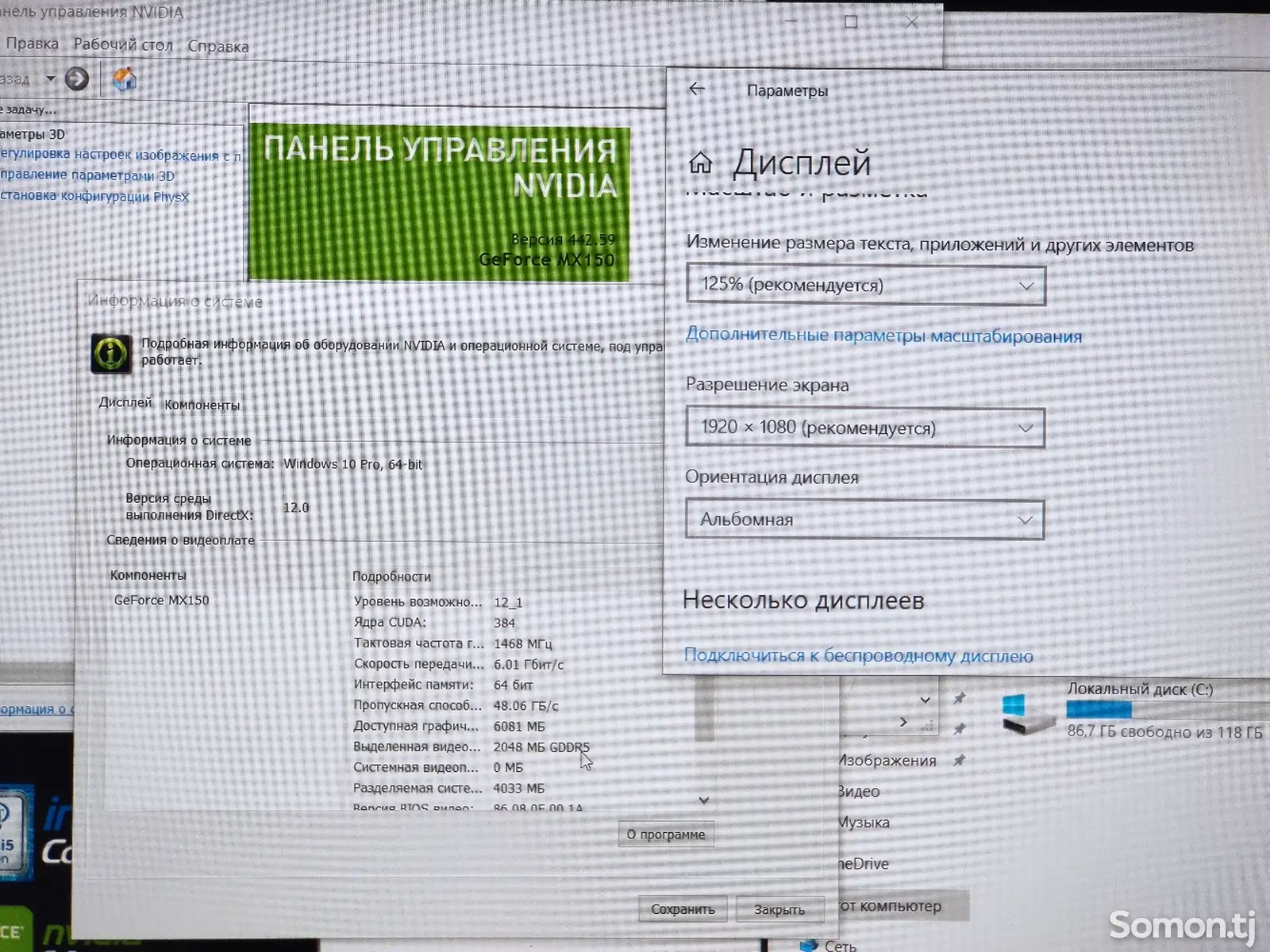
Task: Open the Рабочий стол menu
Action: tap(123, 44)
